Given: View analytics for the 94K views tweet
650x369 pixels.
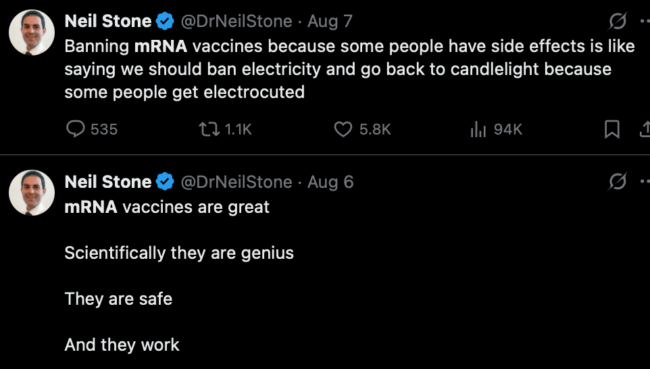Looking at the screenshot, I should [478, 130].
